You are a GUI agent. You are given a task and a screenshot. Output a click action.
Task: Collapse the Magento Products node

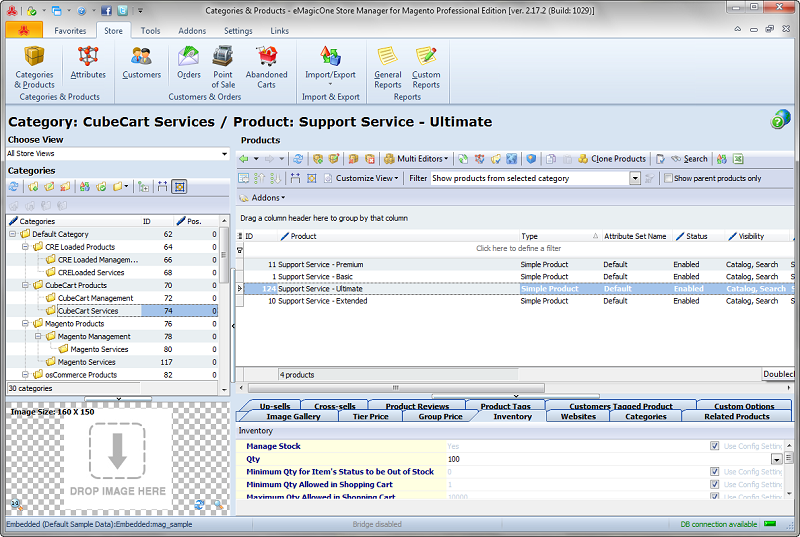click(x=25, y=323)
